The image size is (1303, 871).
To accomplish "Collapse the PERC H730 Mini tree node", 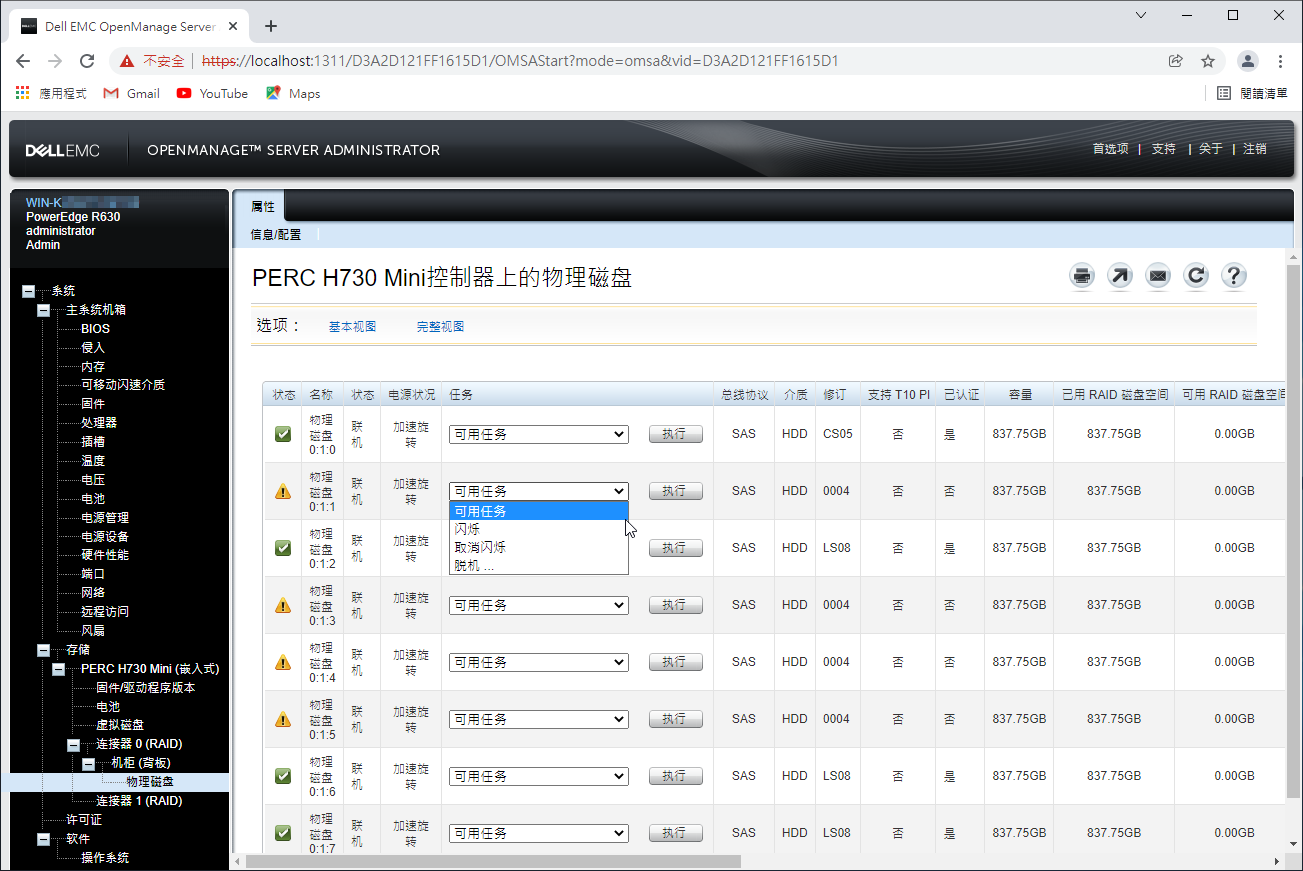I will coord(58,669).
